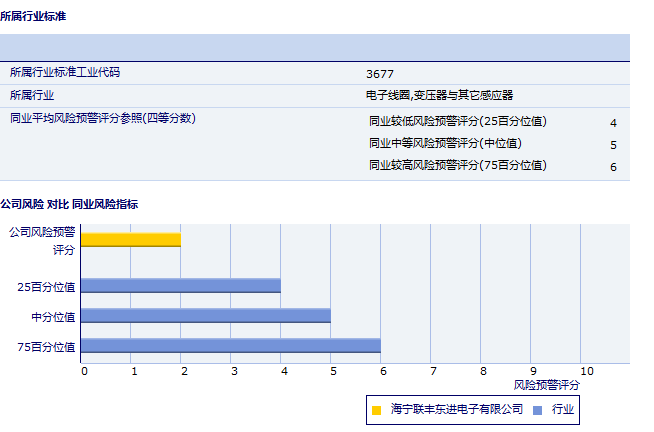
Task: Select the yellow 公司风险预警评分 bar
Action: (131, 240)
